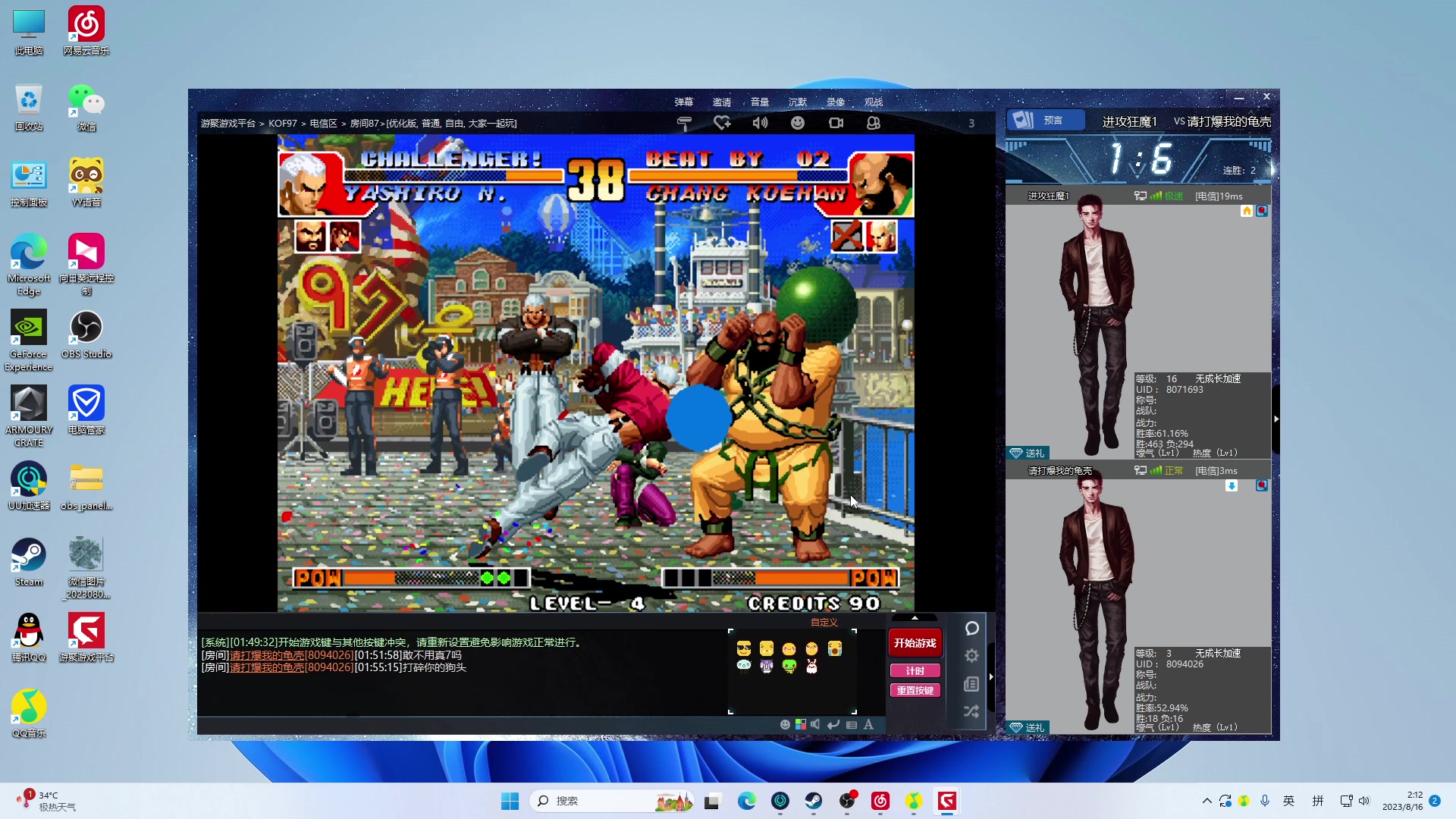This screenshot has width=1456, height=819.
Task: Click the smiley silence (沉默) icon
Action: click(x=798, y=123)
